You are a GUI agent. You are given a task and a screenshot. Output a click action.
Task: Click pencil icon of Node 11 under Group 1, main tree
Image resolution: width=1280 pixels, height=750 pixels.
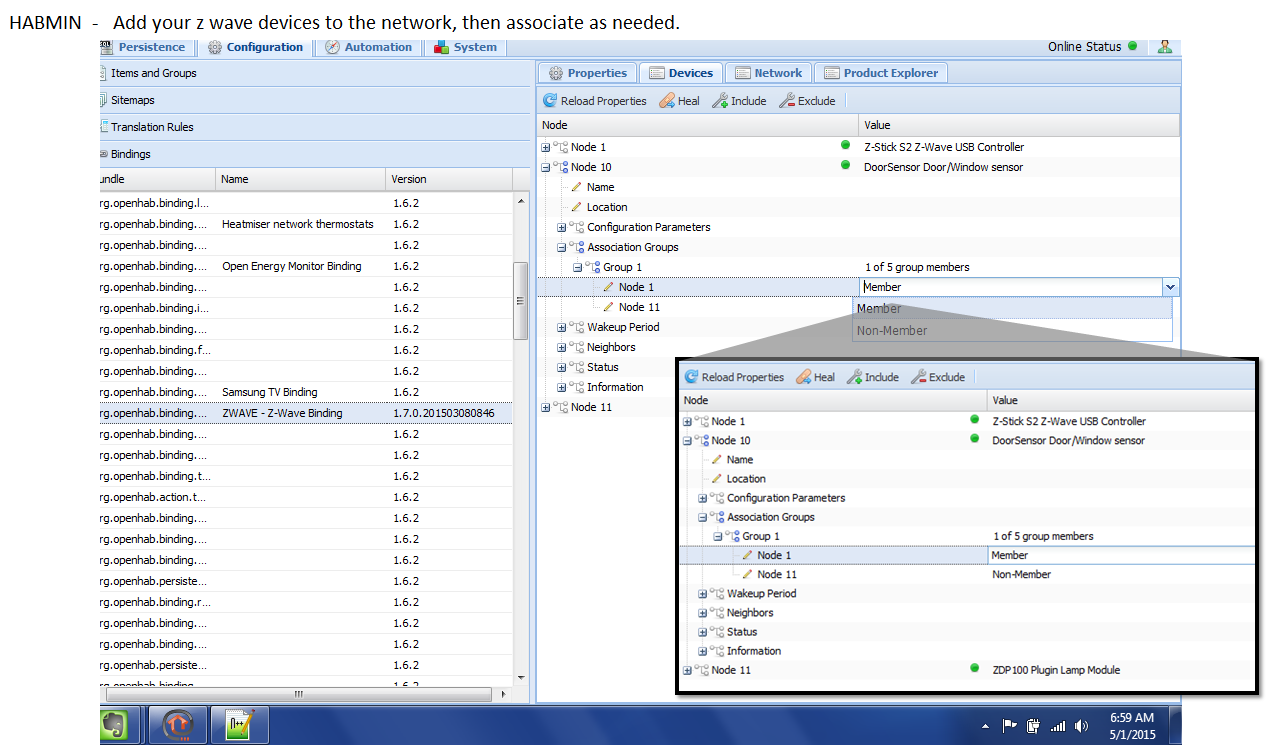(x=608, y=307)
